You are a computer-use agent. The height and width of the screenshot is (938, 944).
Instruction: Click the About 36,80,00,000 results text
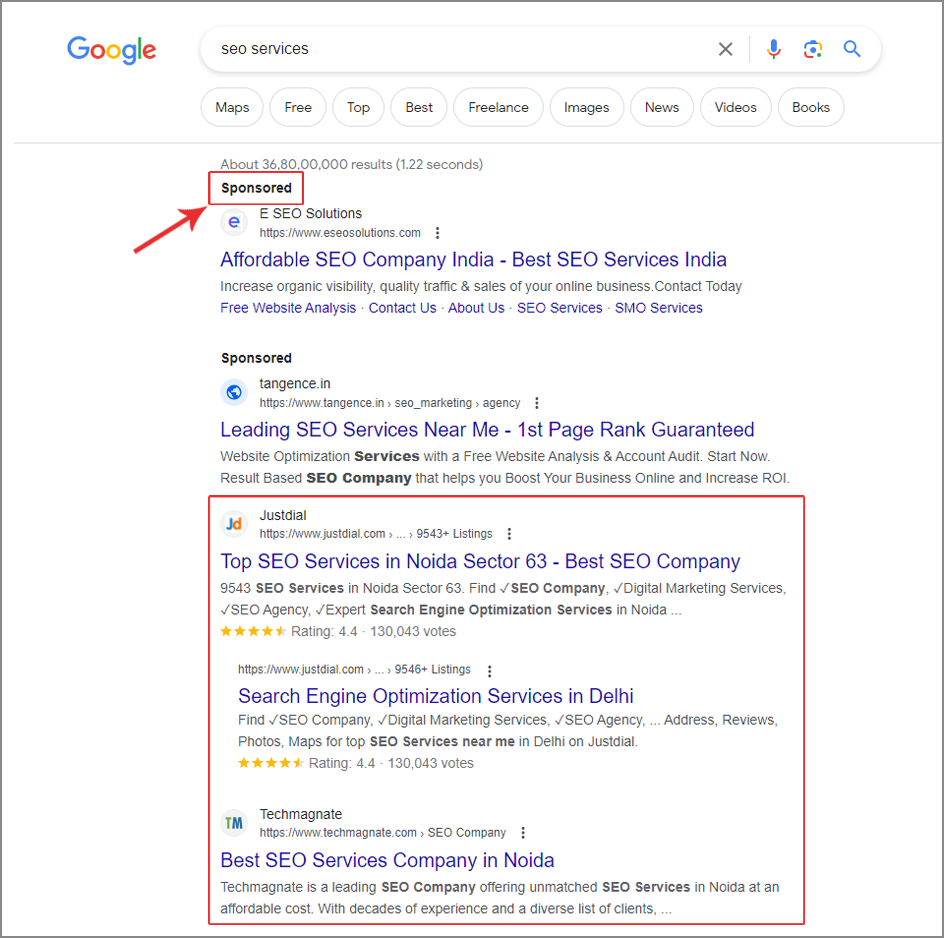coord(352,164)
